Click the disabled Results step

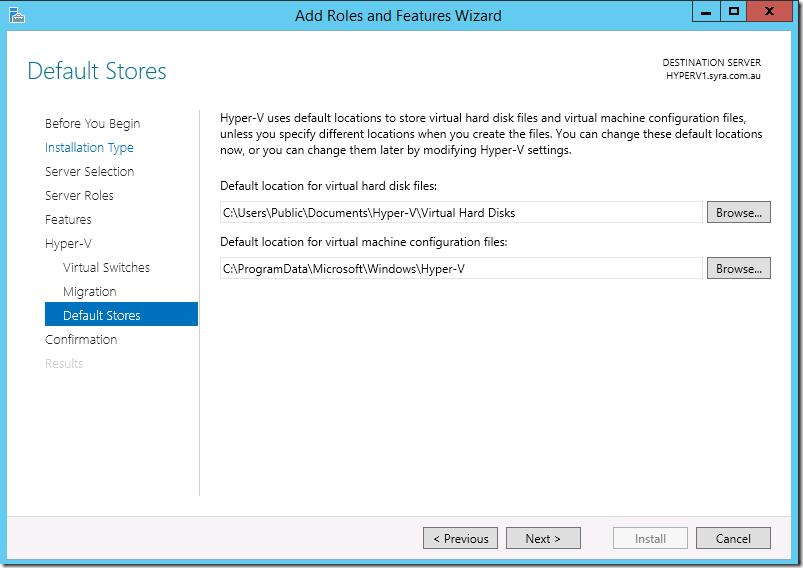coord(64,364)
